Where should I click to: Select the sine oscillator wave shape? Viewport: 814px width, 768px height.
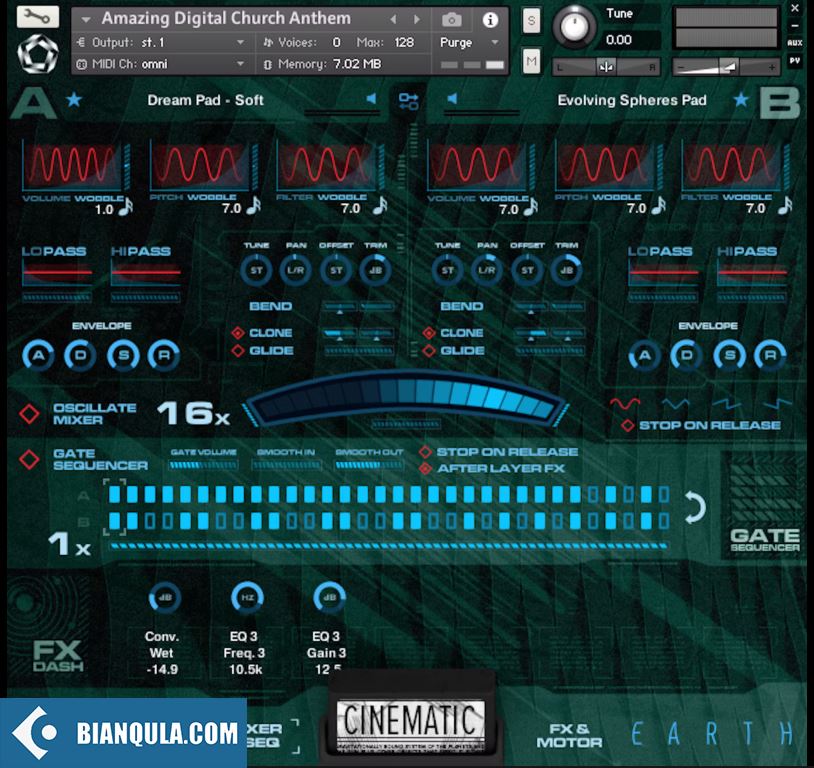click(x=625, y=403)
